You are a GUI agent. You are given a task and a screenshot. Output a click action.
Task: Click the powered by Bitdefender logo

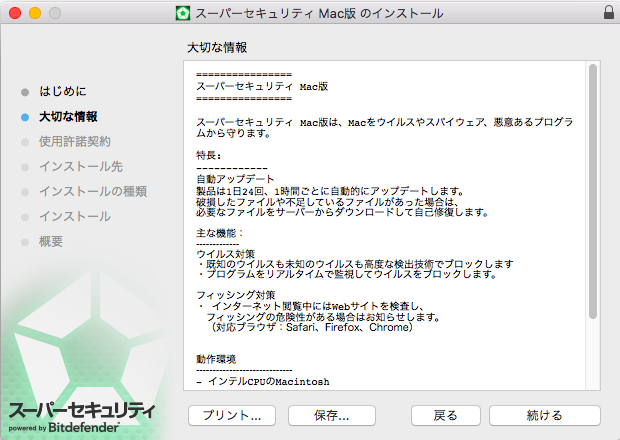64,428
